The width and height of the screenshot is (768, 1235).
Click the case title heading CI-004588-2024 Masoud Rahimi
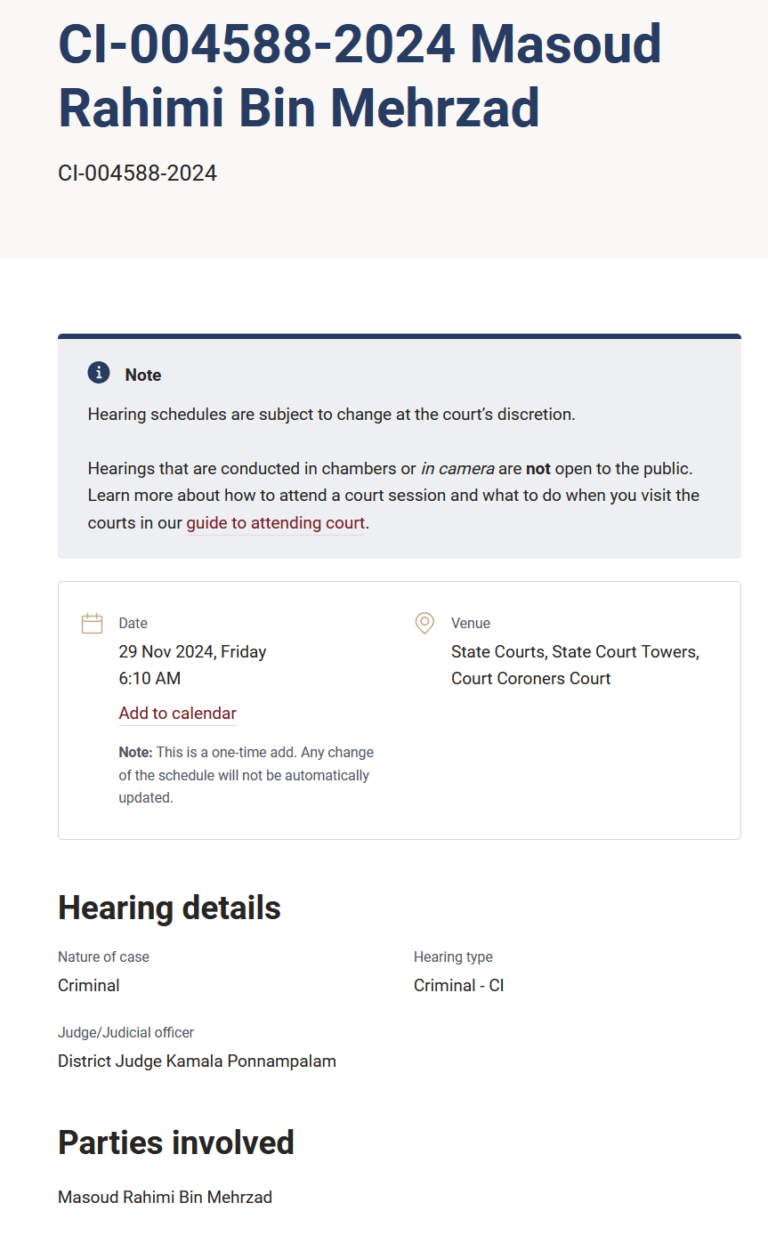pyautogui.click(x=360, y=75)
